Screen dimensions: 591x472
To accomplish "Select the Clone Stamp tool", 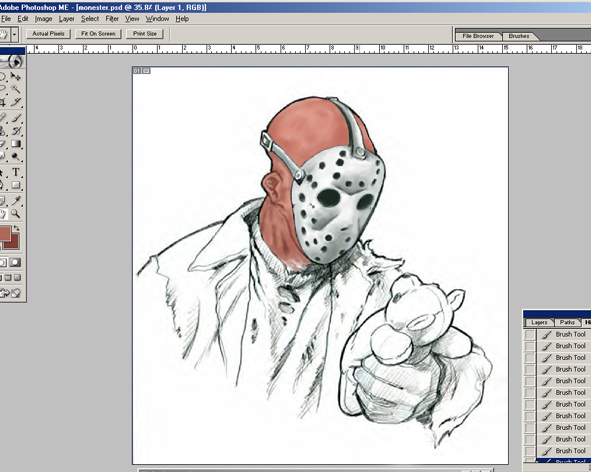I will click(x=3, y=131).
